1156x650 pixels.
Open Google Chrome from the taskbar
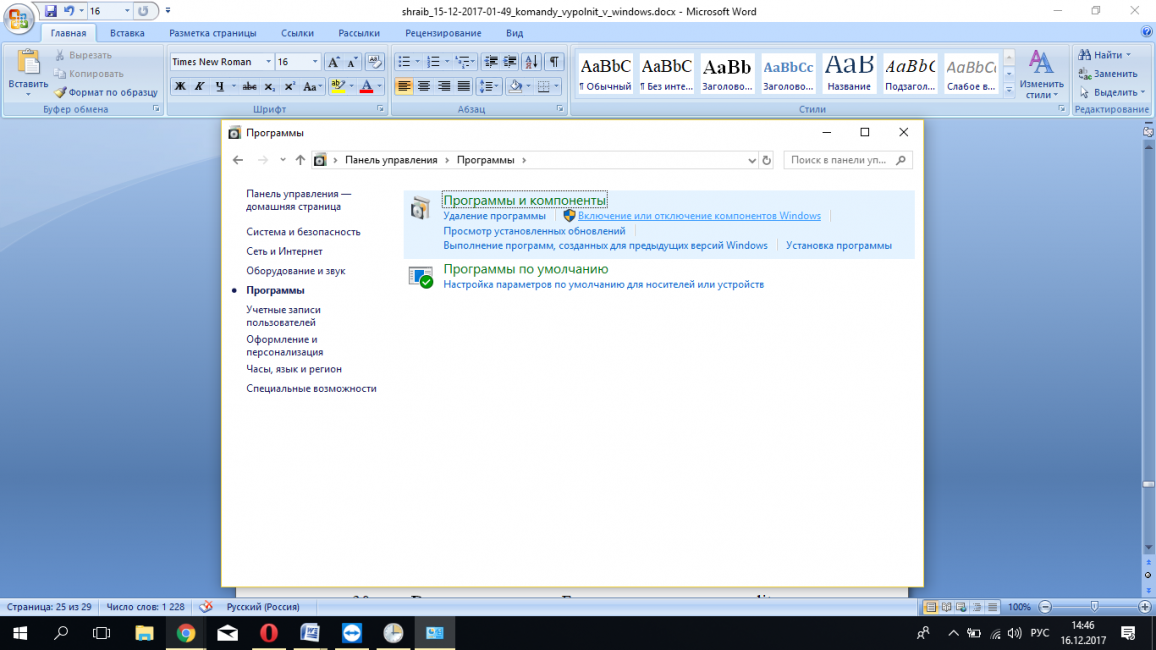click(186, 633)
